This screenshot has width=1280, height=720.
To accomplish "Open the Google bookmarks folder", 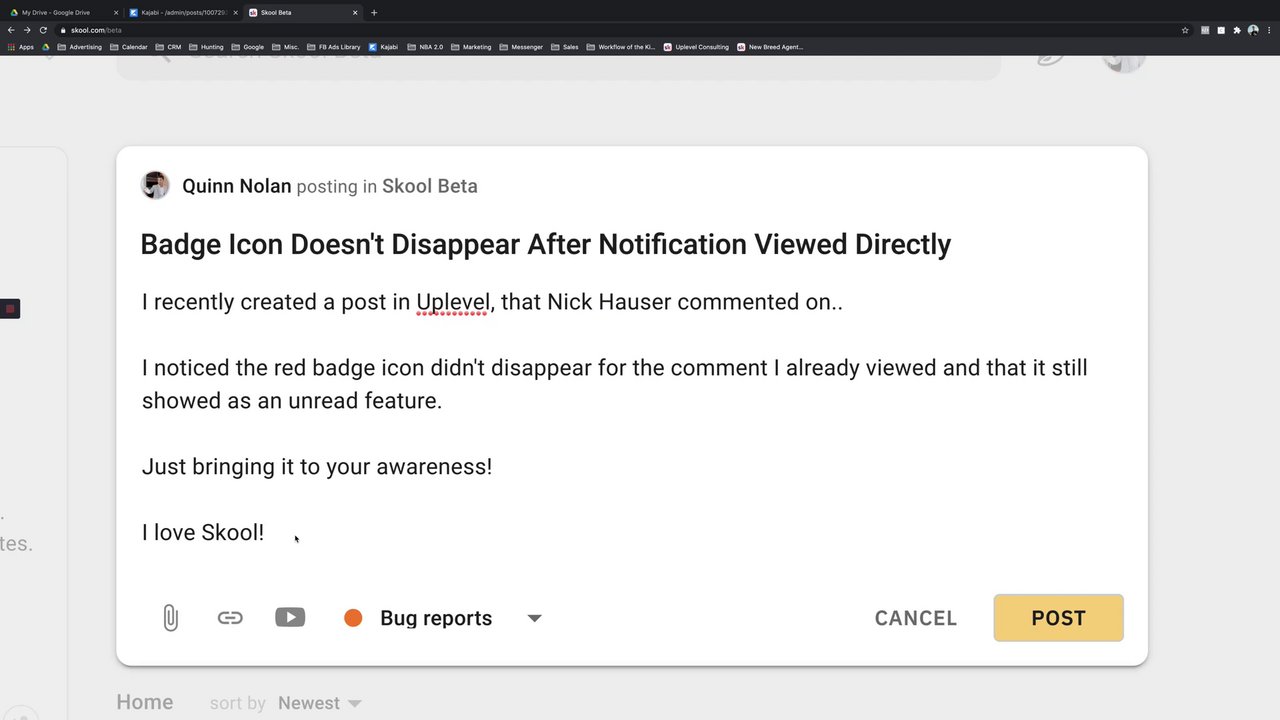I will pos(248,47).
